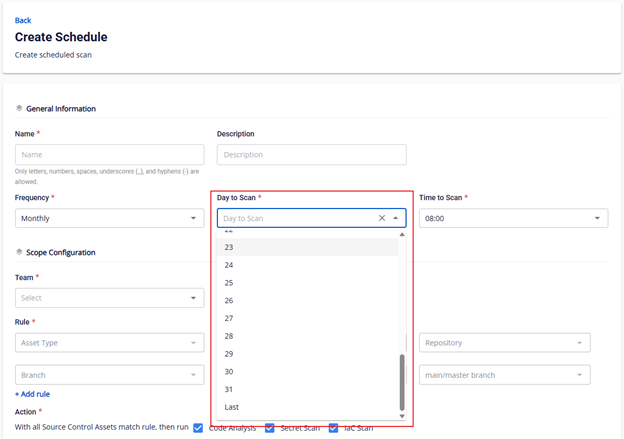Collapse the Day to Scan dropdown arrow
Screen dimensions: 624x439
(396, 218)
